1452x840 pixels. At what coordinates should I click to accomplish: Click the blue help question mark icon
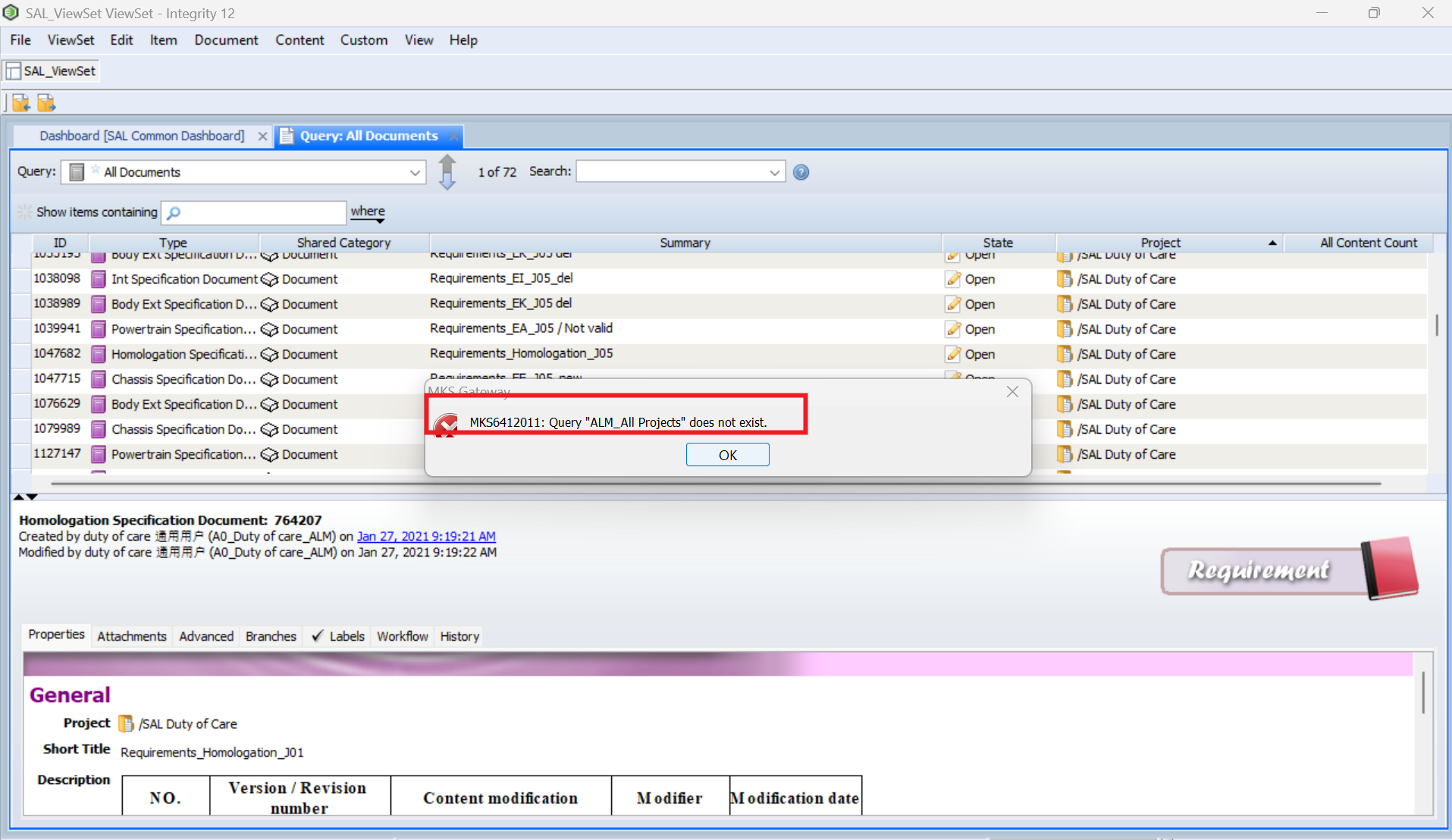[801, 173]
